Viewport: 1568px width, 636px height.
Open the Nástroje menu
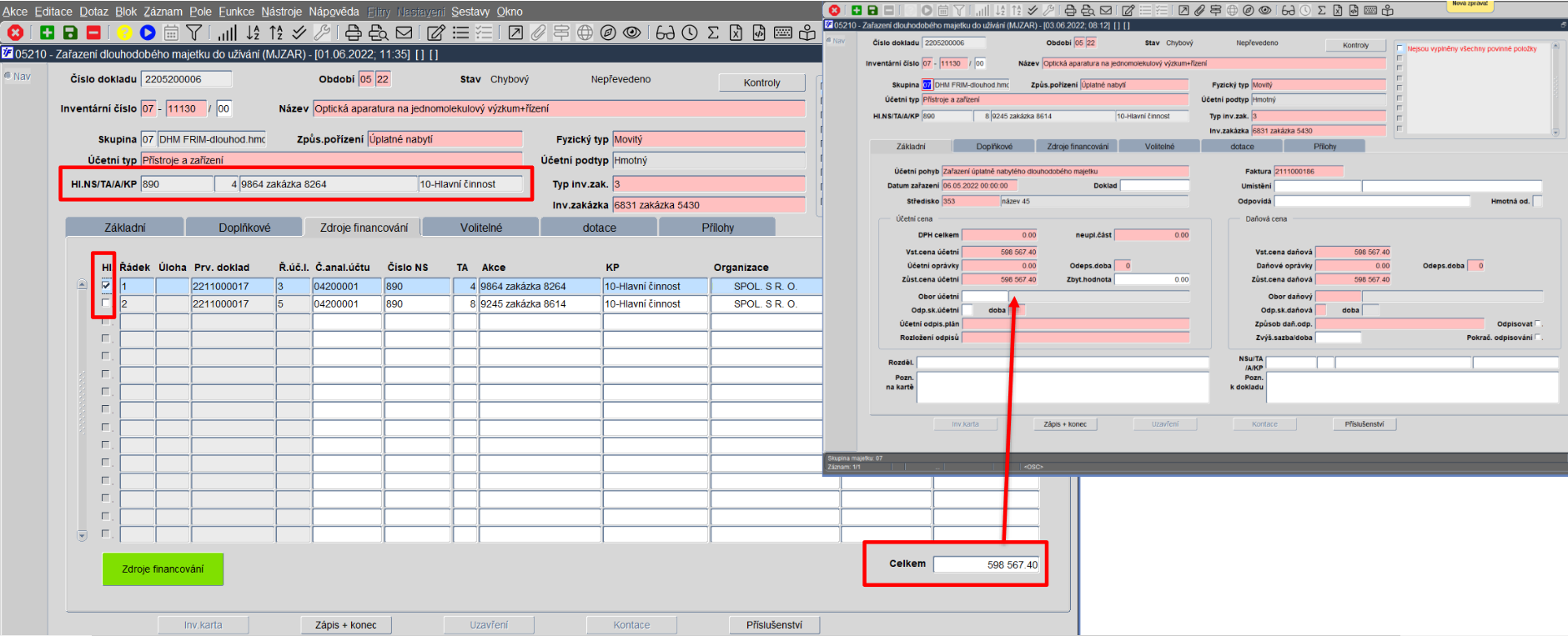281,11
